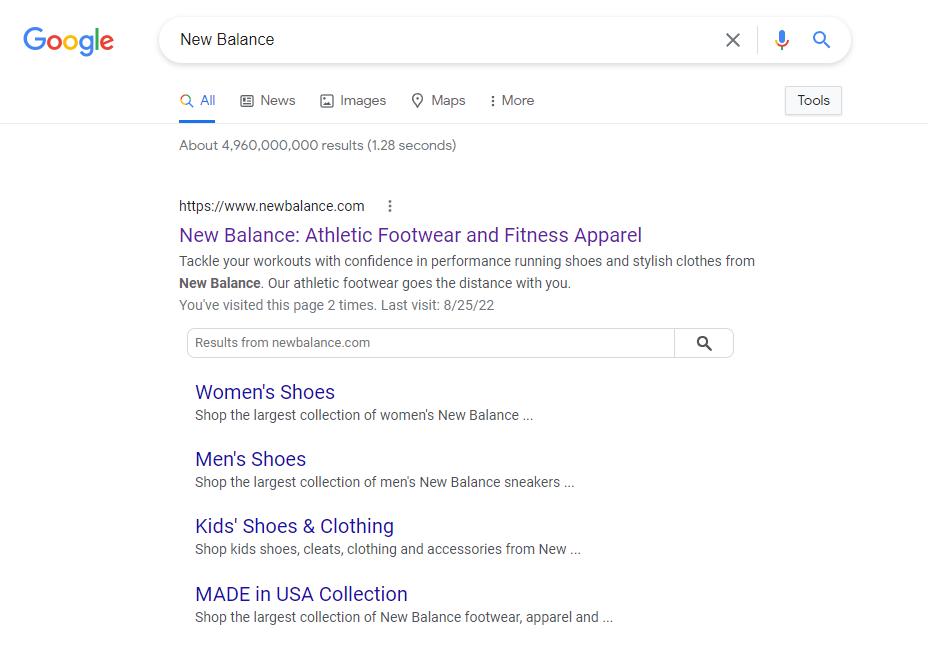Click the blue magnifier search icon
The width and height of the screenshot is (928, 672).
[x=821, y=40]
